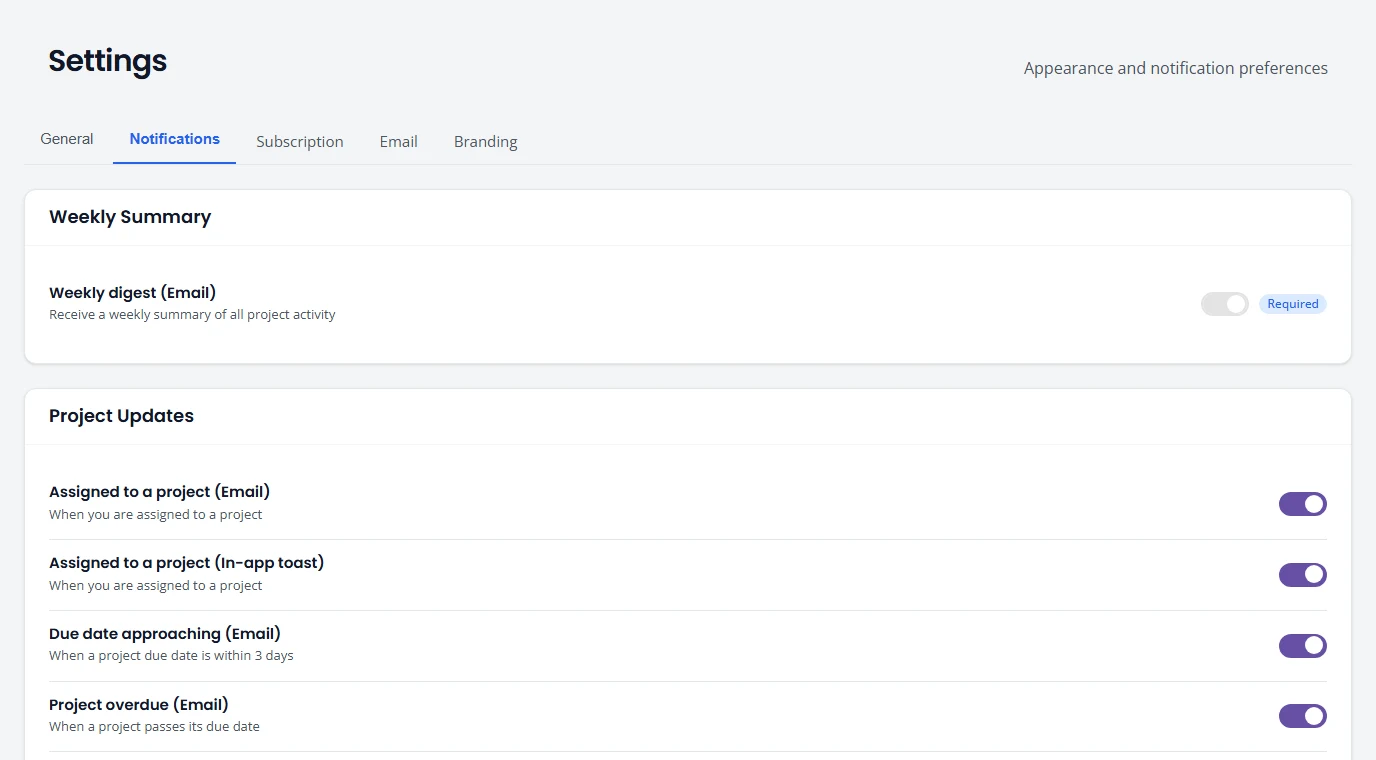Image resolution: width=1376 pixels, height=760 pixels.
Task: Disable Assigned to a project (Email) notification
Action: [1303, 504]
